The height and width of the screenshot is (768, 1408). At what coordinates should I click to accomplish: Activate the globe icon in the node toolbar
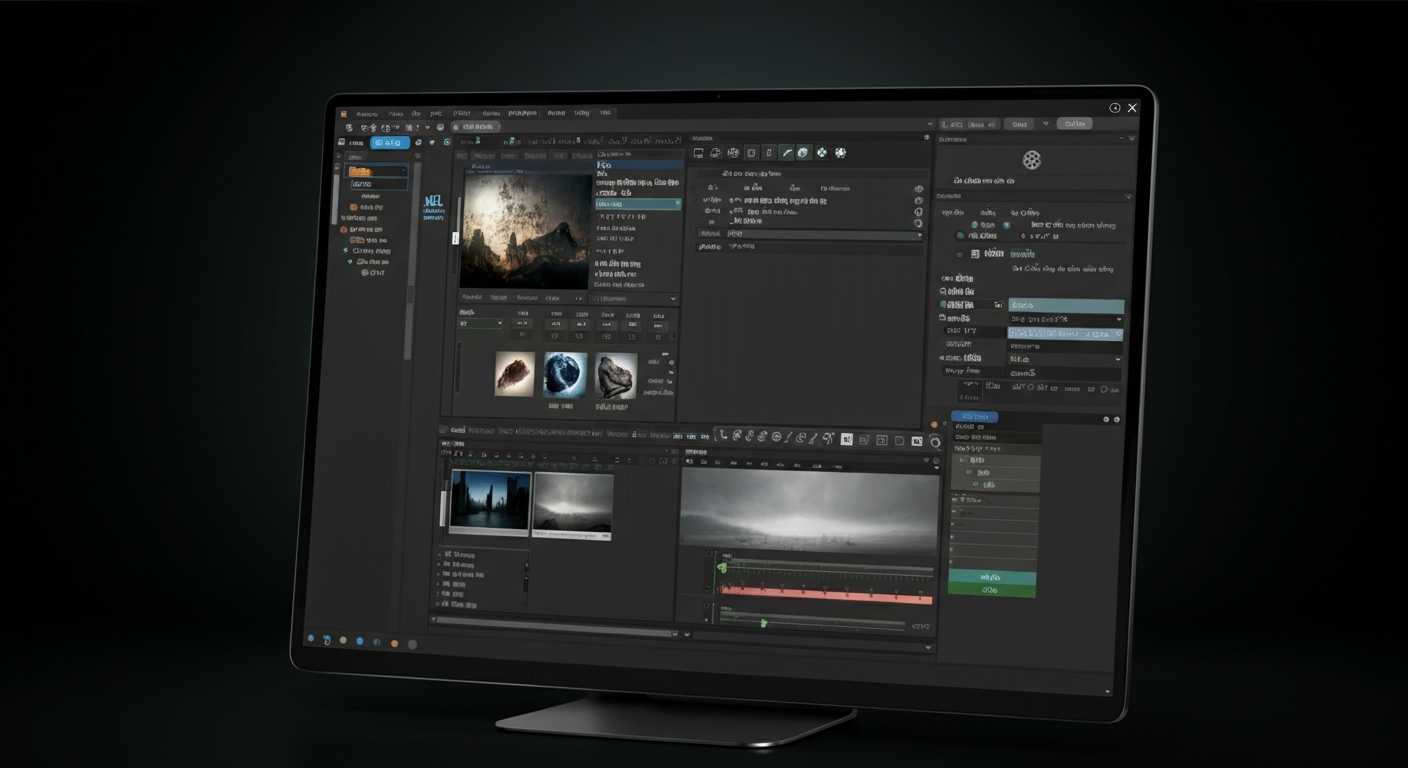point(804,153)
